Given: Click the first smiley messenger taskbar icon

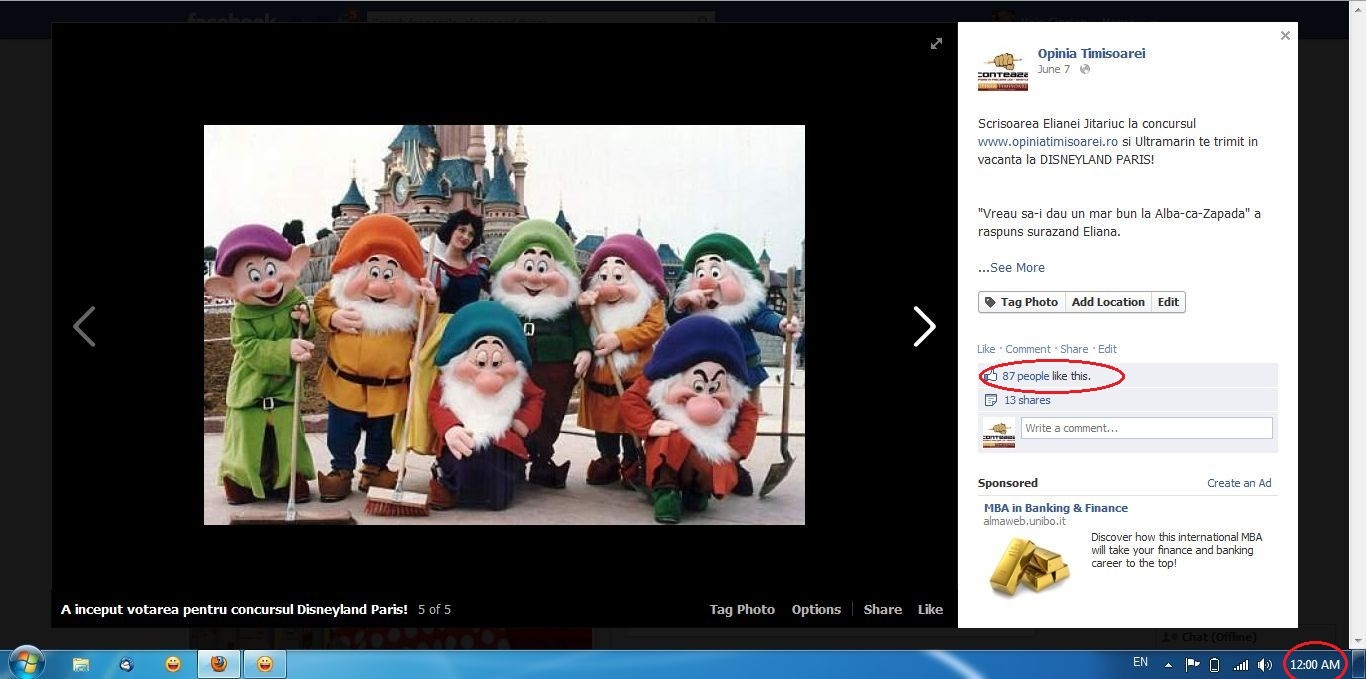Looking at the screenshot, I should (x=173, y=664).
